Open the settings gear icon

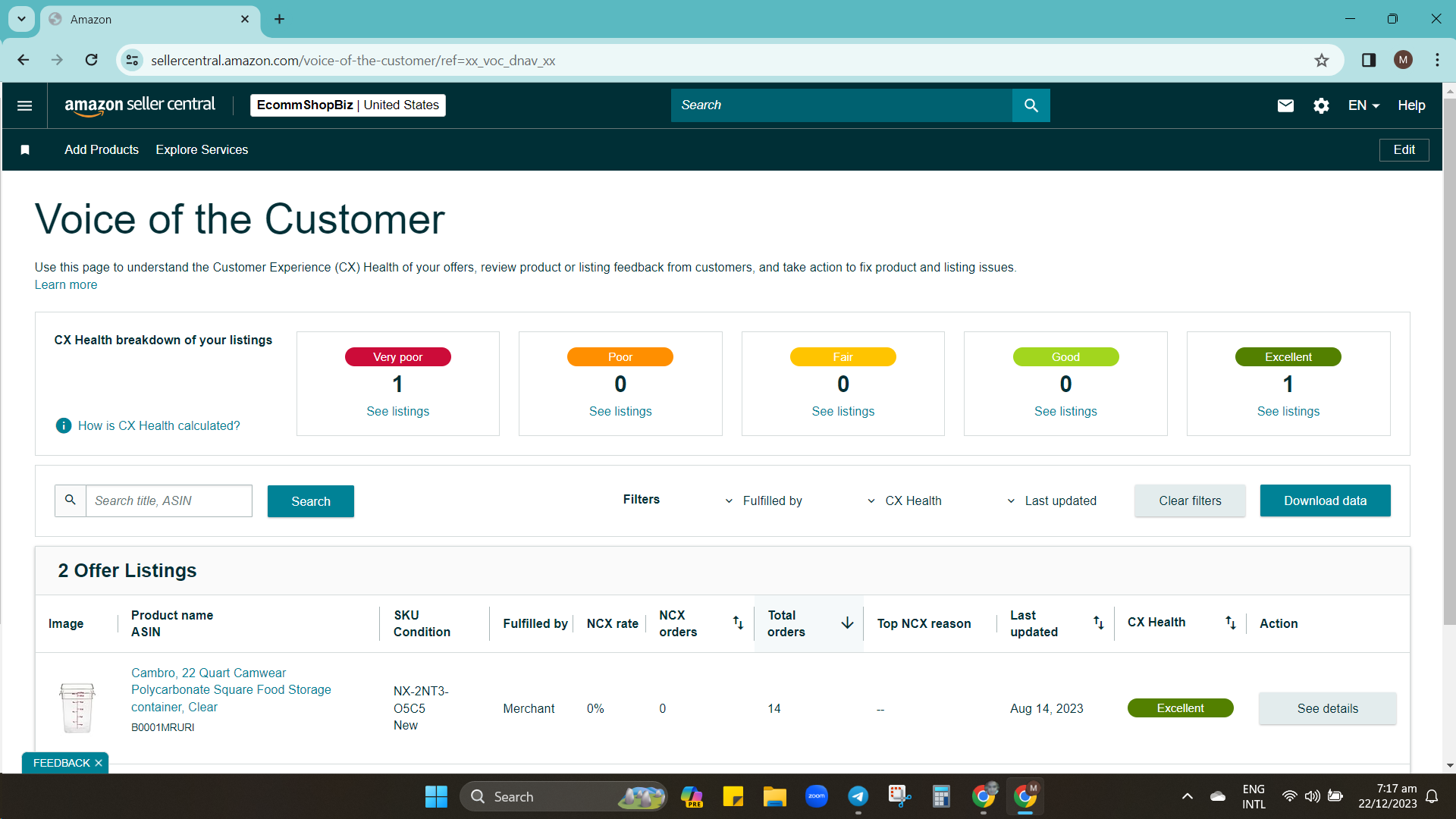point(1321,105)
